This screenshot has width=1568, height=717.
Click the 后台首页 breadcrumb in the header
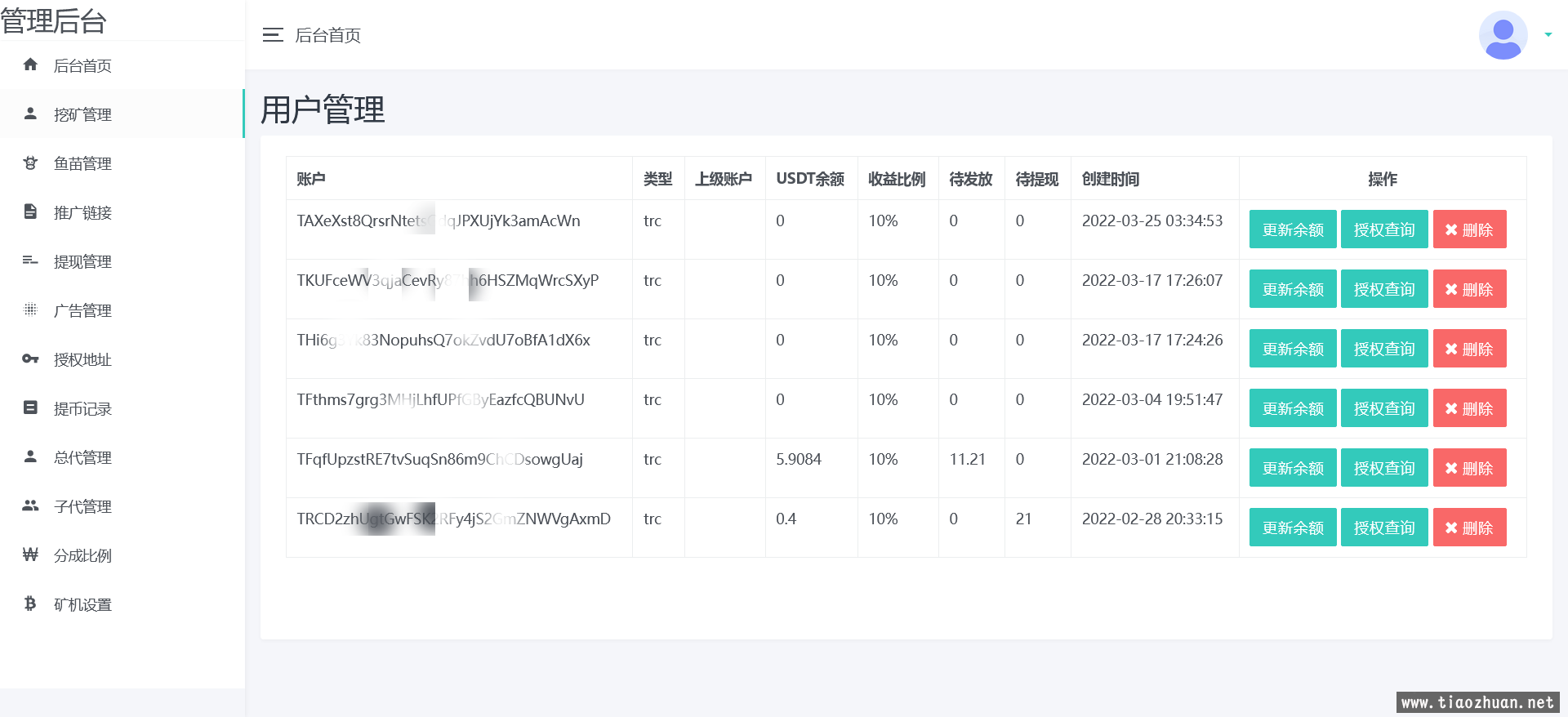(x=327, y=35)
